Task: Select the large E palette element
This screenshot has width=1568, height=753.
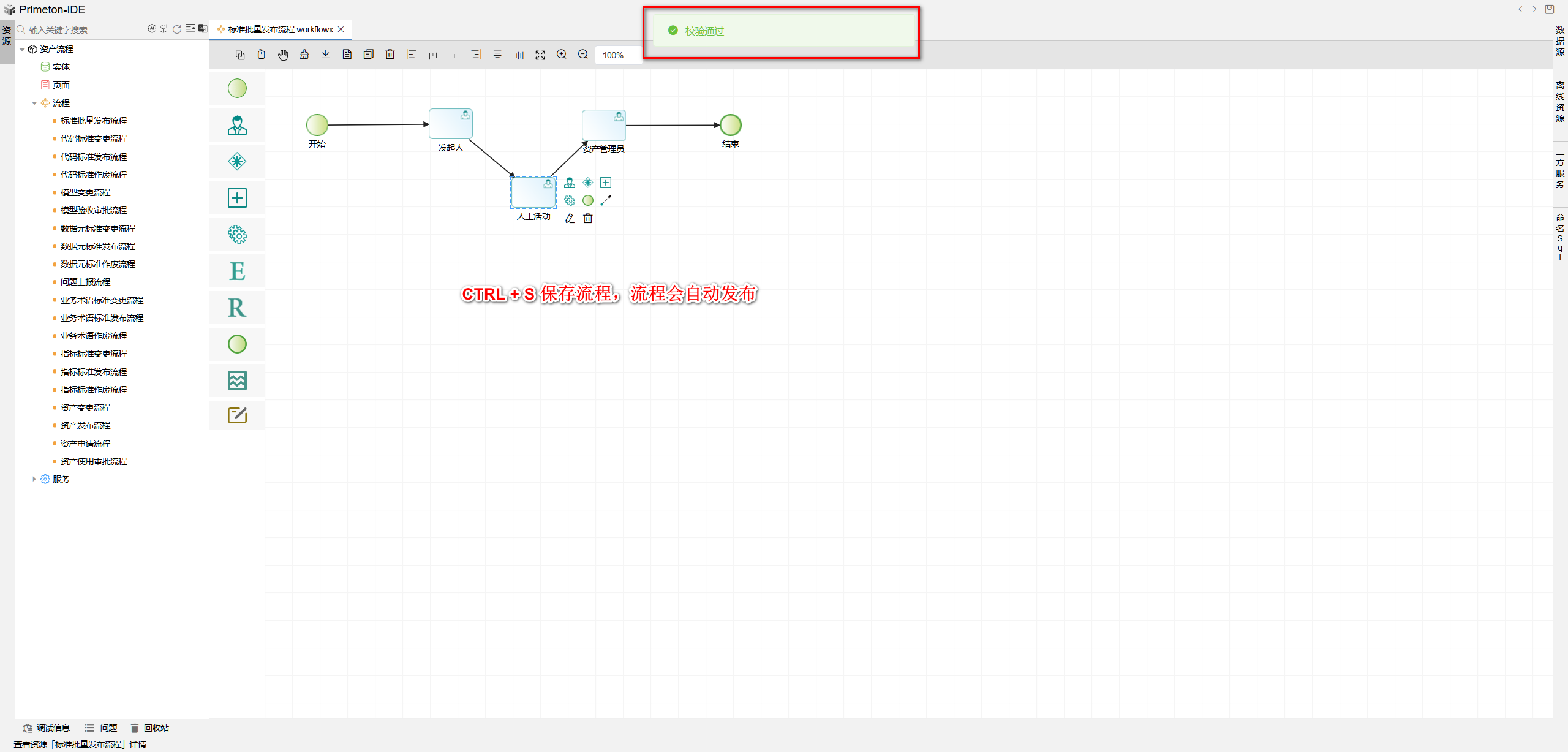Action: click(237, 271)
